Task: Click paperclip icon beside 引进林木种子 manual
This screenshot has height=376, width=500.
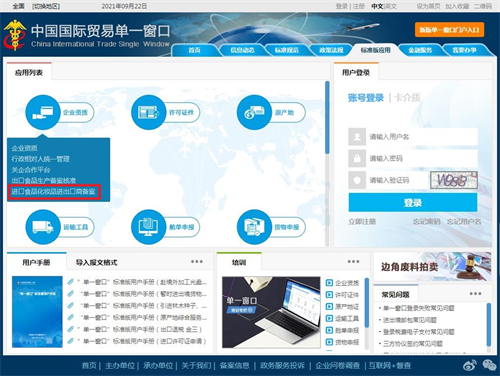Action: coord(70,305)
